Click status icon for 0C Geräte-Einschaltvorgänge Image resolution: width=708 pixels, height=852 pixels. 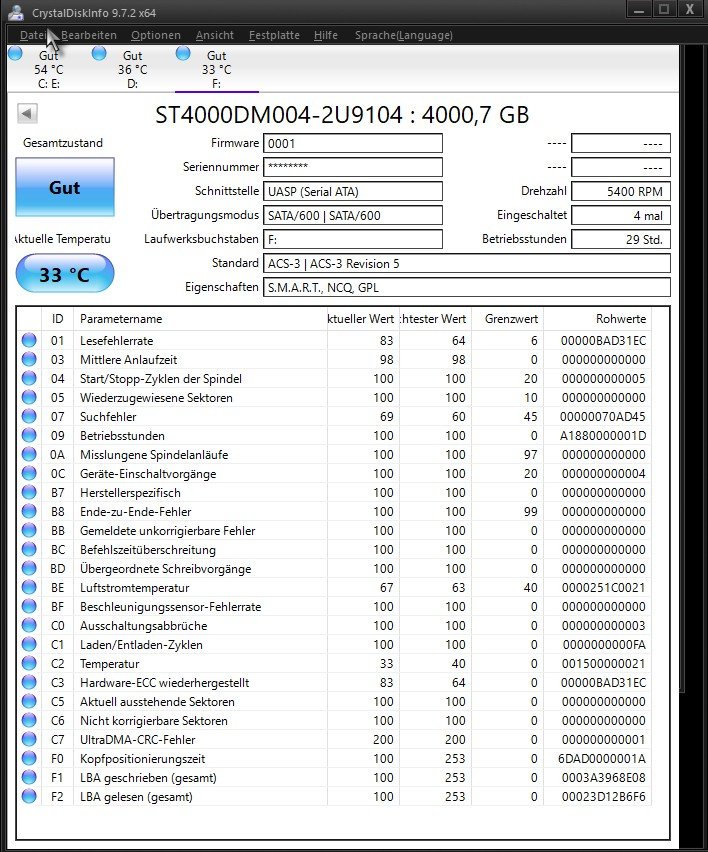[29, 473]
